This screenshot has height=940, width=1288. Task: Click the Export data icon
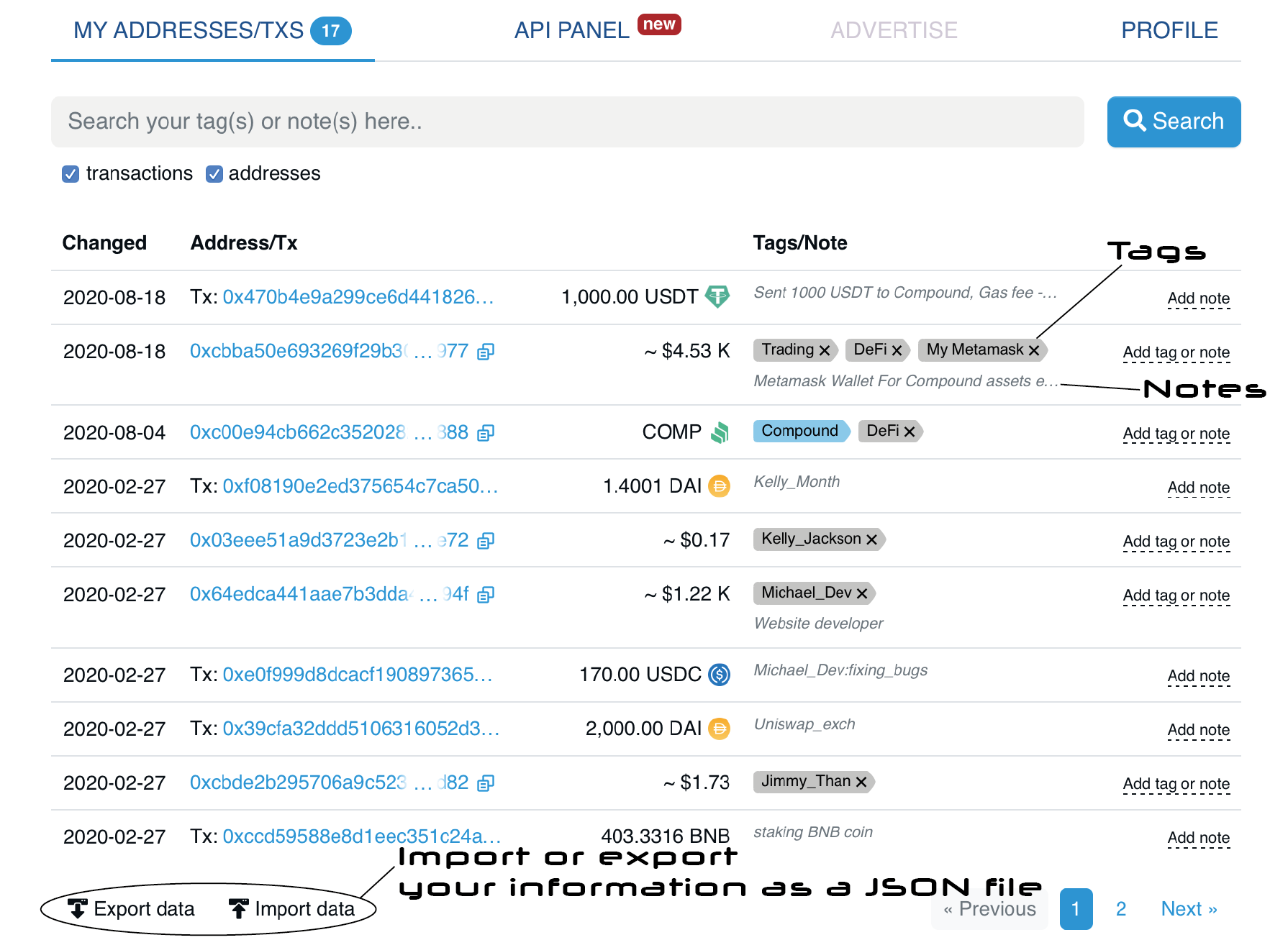pos(77,908)
